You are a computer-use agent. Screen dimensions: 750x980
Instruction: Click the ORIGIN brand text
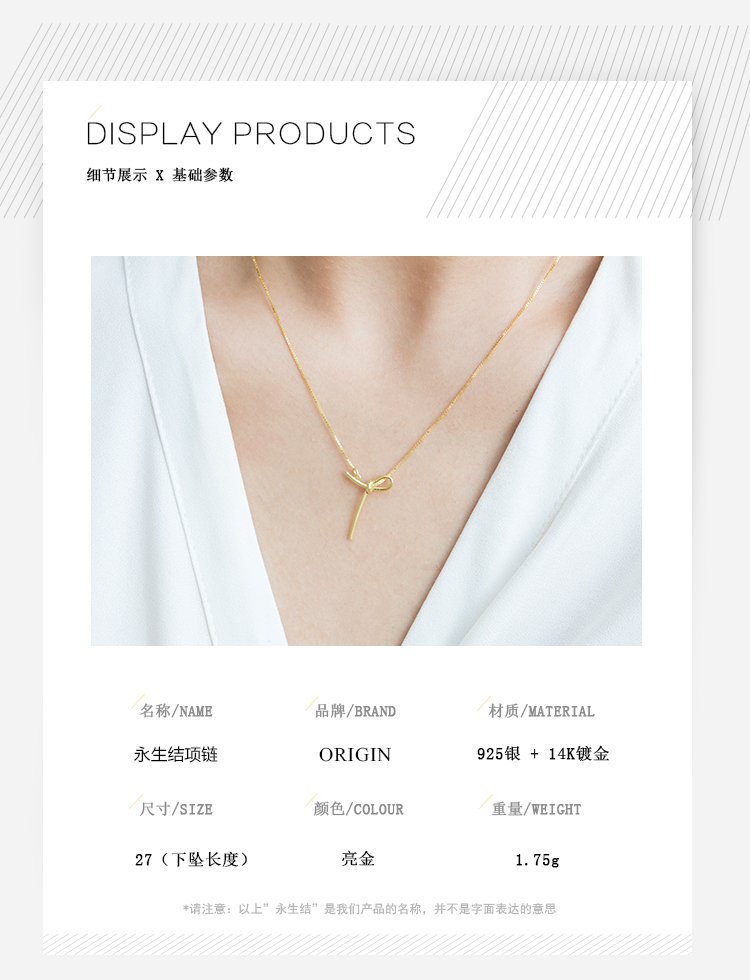354,754
